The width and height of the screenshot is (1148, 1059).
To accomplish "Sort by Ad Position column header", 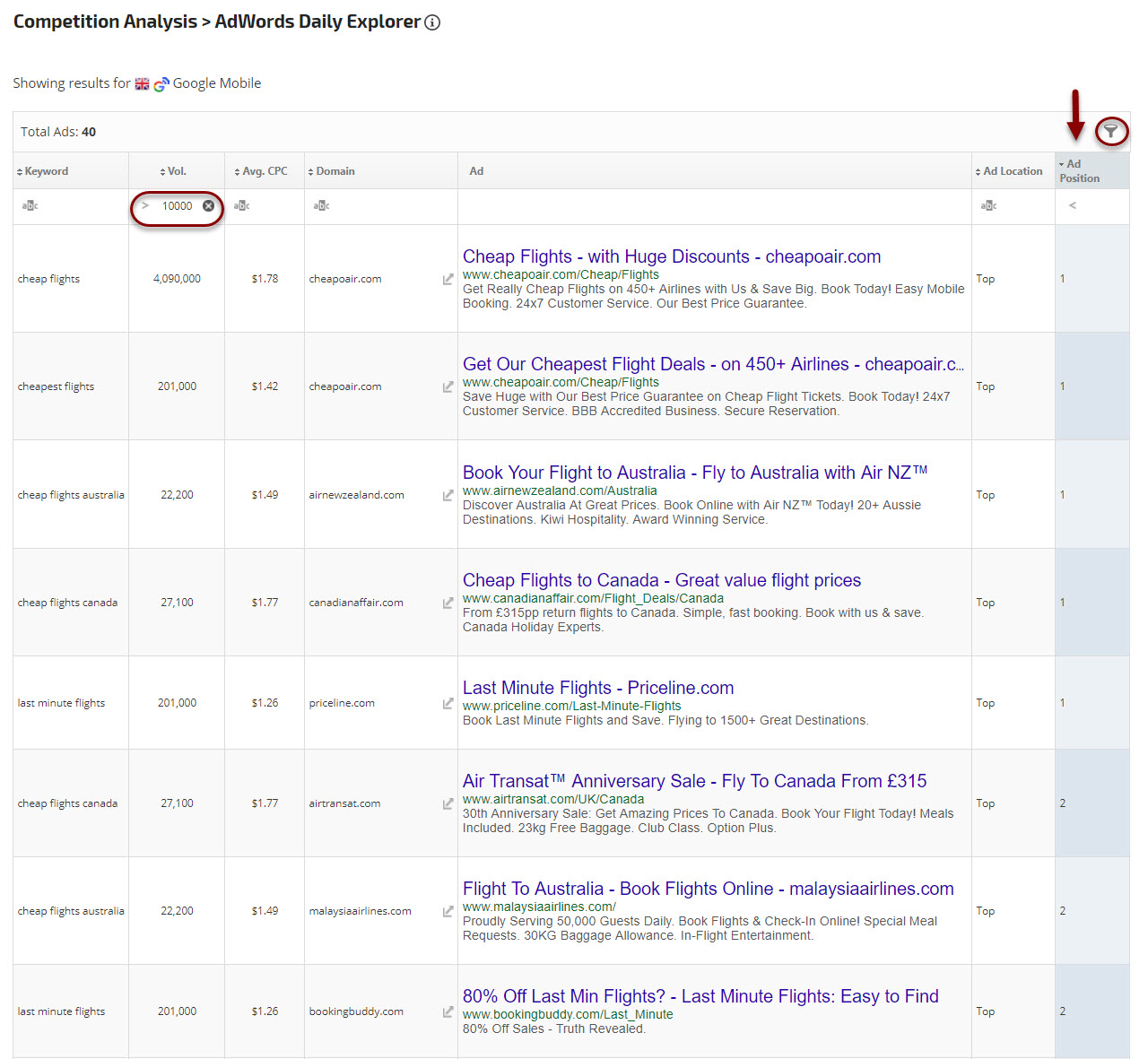I will 1079,171.
